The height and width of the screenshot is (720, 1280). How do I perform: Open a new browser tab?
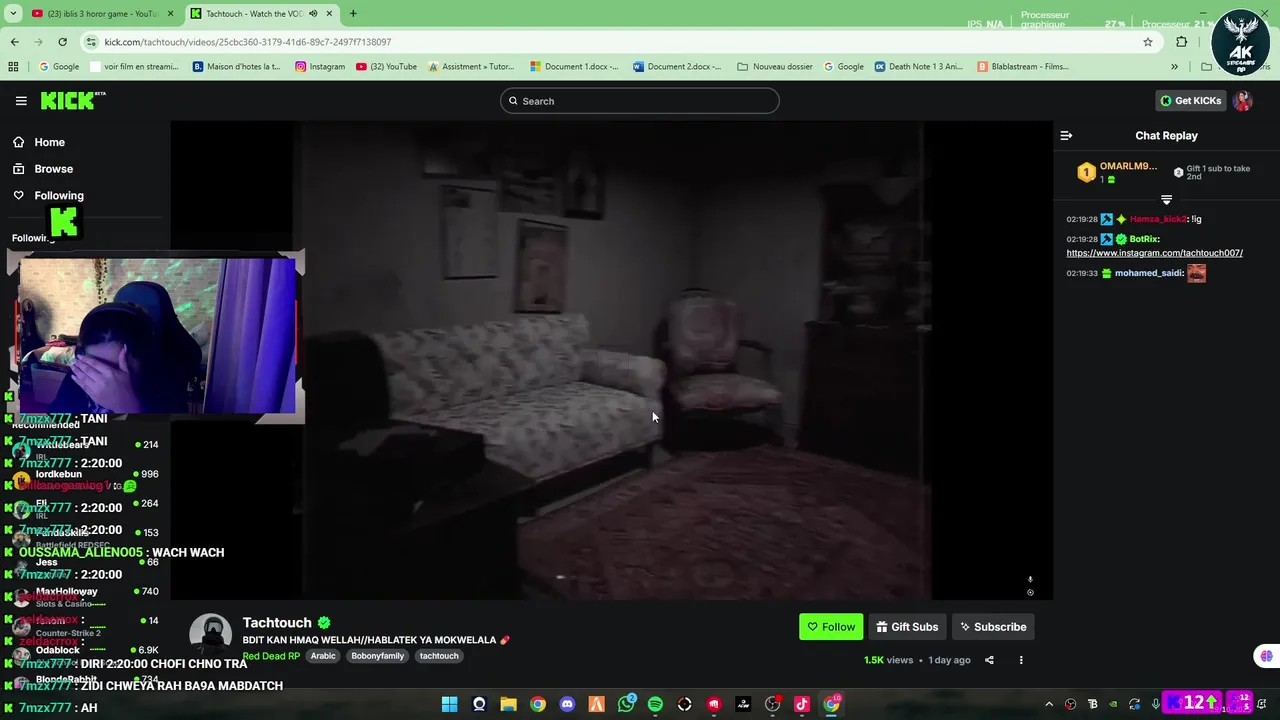click(353, 14)
